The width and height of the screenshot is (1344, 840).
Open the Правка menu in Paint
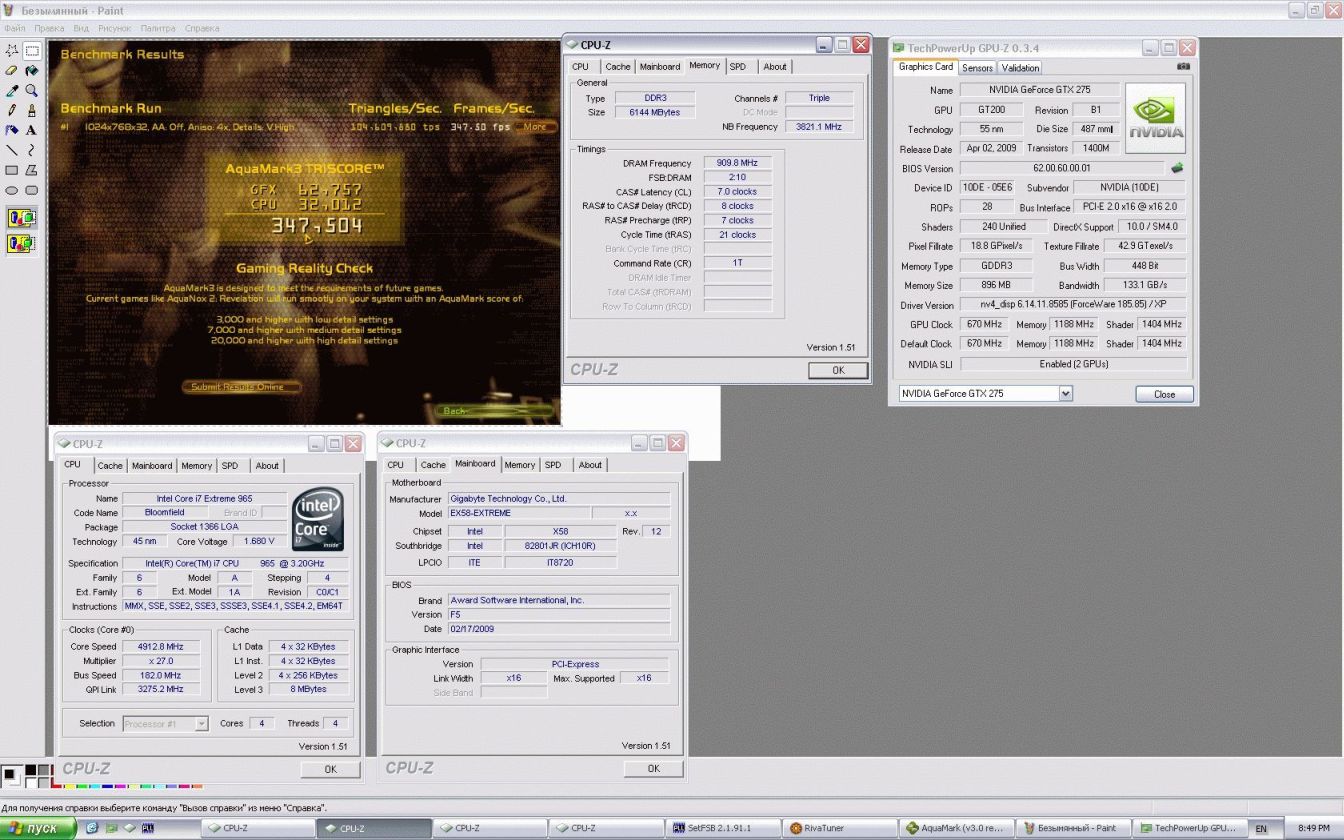pyautogui.click(x=49, y=28)
